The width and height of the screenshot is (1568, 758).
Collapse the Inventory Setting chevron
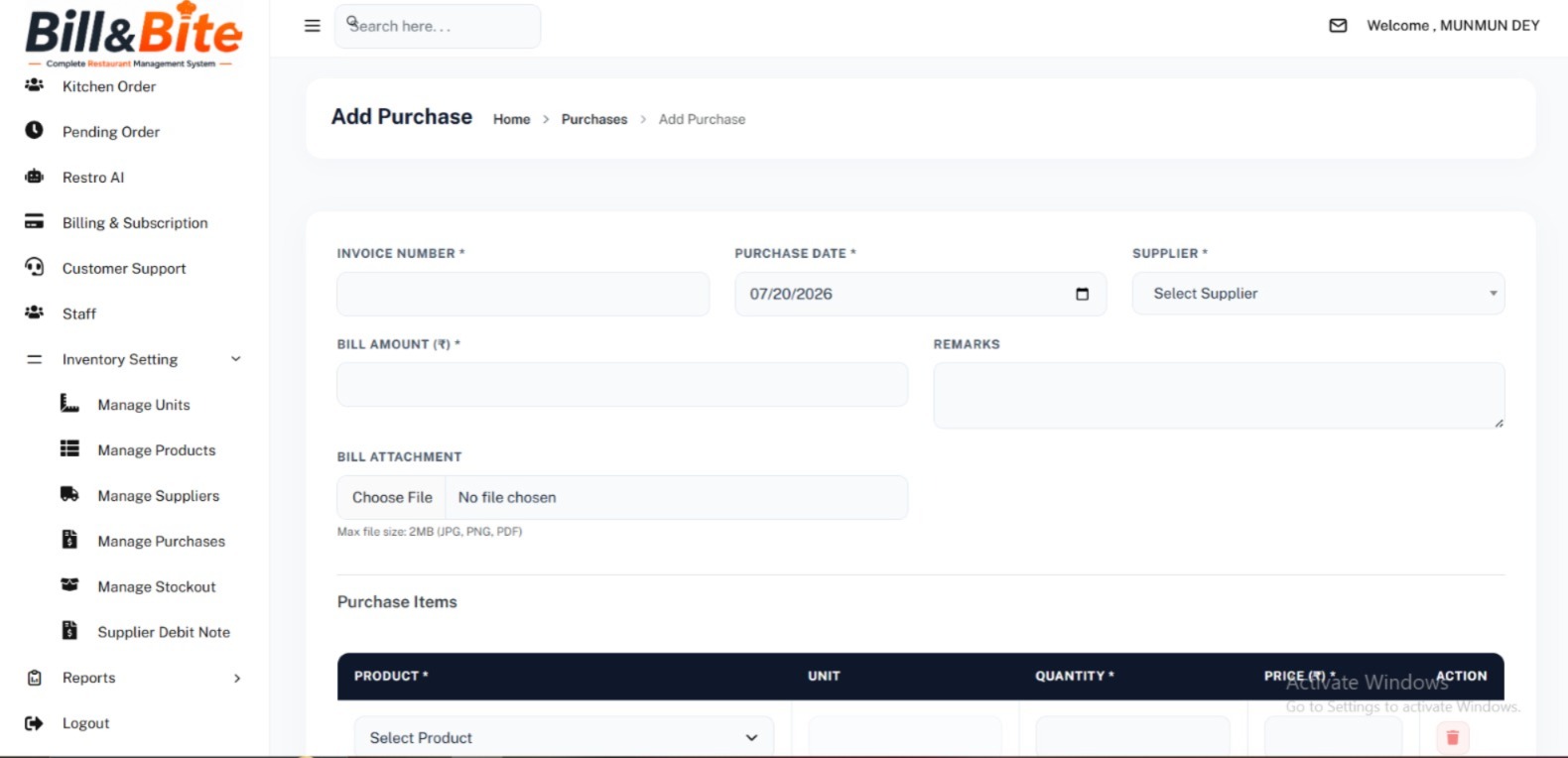[x=236, y=359]
